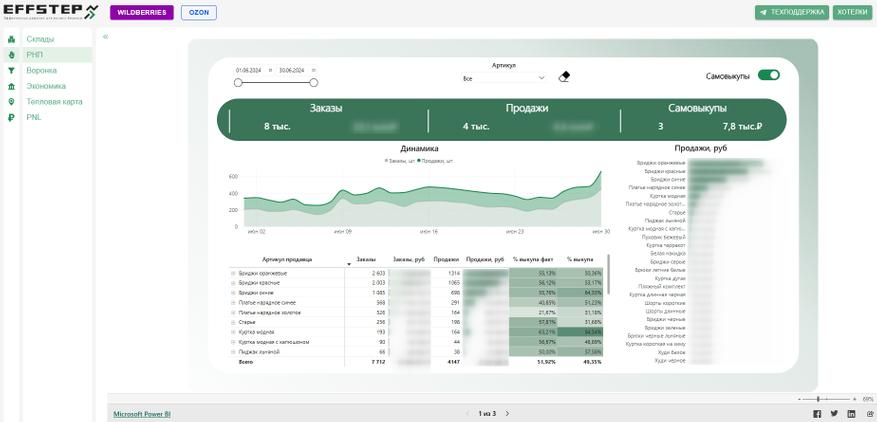Click the Пуховик бежевый bar chart label
This screenshot has height=422, width=877.
(x=664, y=237)
